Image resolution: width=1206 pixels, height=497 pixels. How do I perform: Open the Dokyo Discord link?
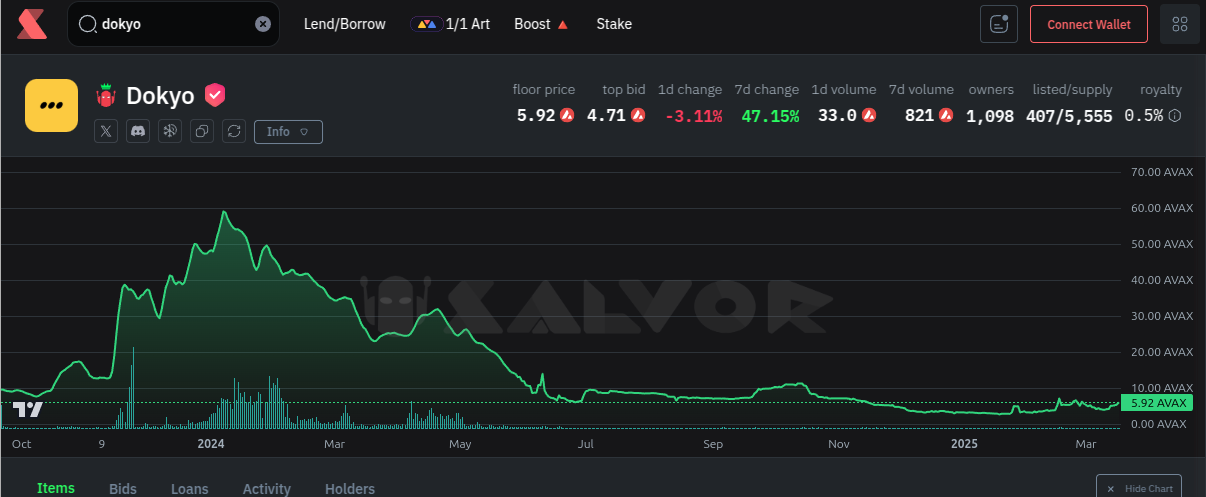coord(138,131)
